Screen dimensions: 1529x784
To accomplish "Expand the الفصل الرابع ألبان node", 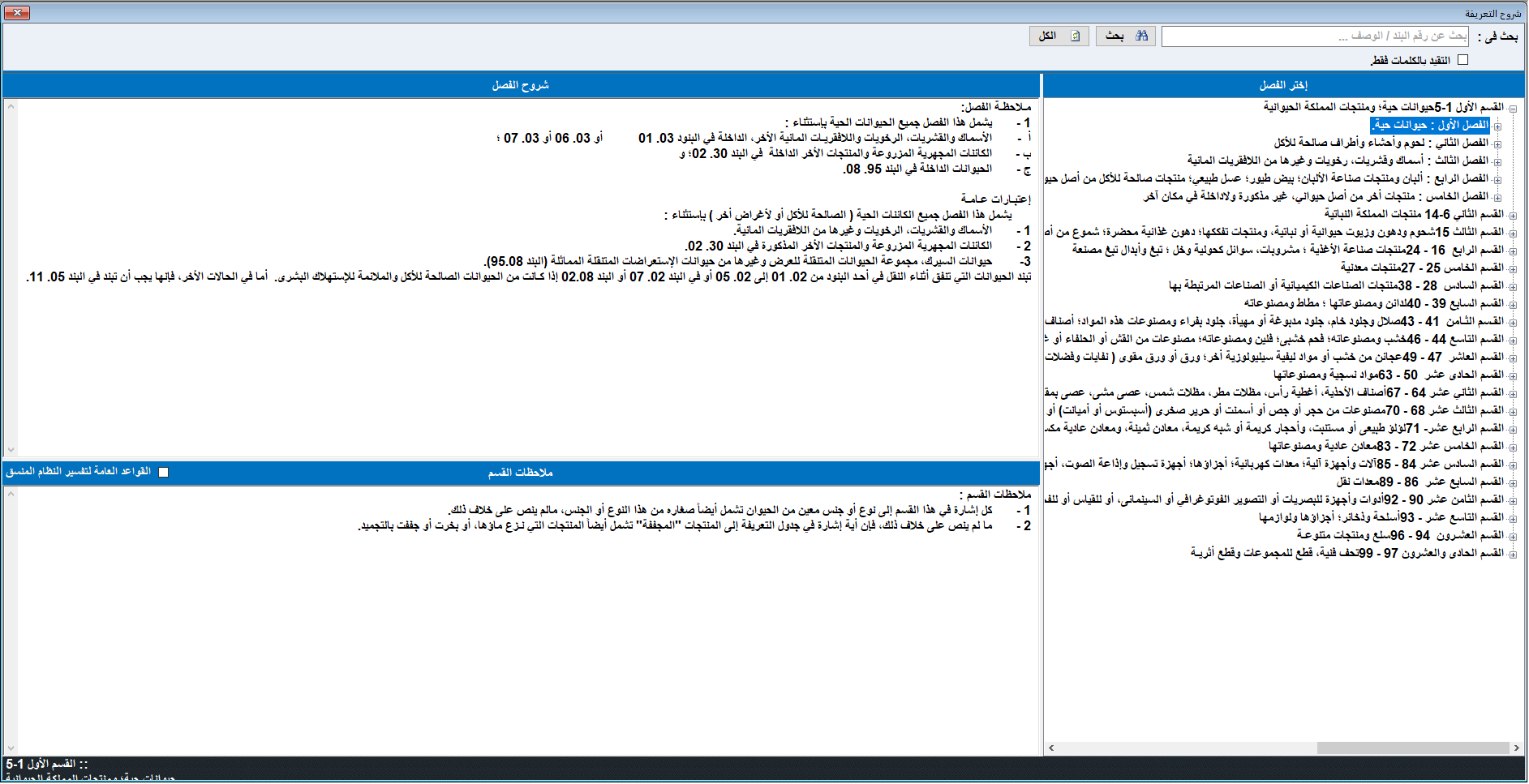I will [x=1497, y=179].
